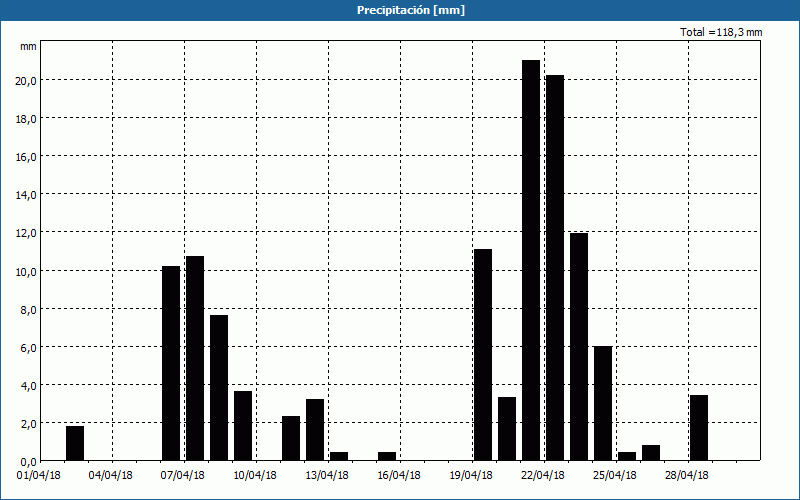Image resolution: width=800 pixels, height=500 pixels.
Task: Click the 16/04/18 date label
Action: click(398, 476)
